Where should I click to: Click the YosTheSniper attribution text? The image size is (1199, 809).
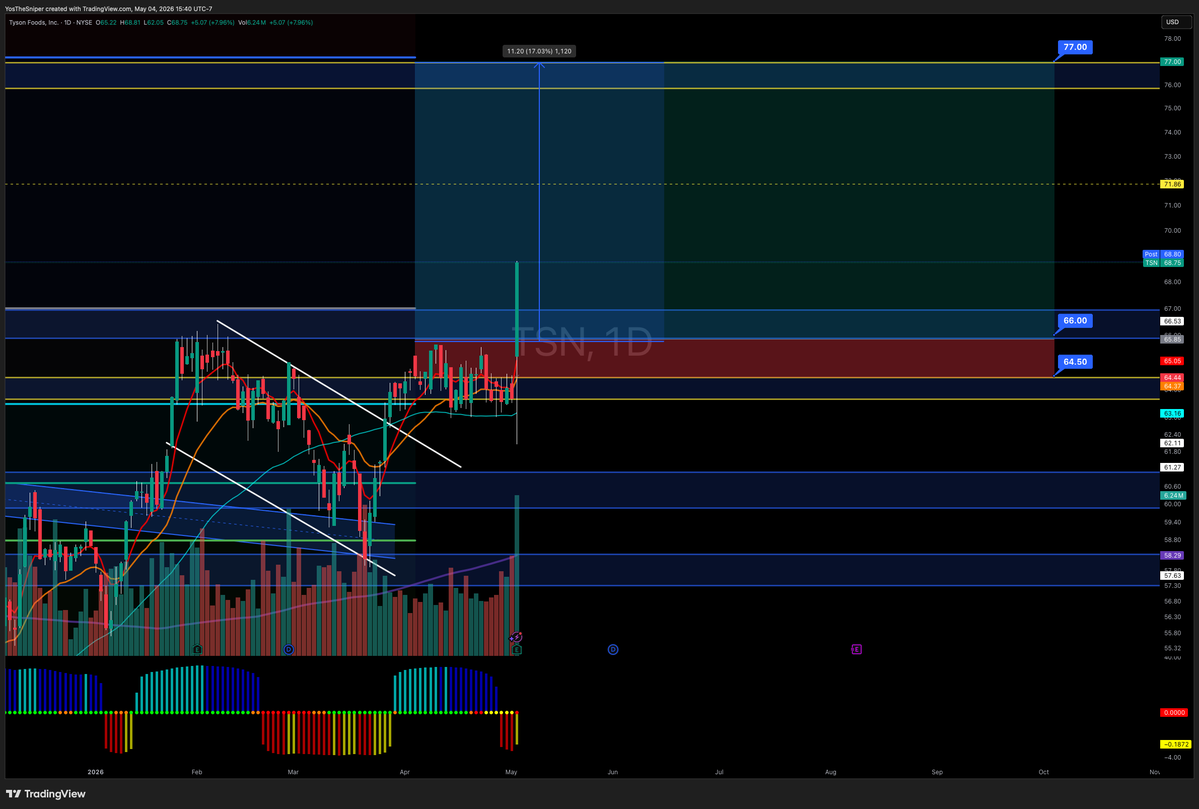pyautogui.click(x=109, y=8)
